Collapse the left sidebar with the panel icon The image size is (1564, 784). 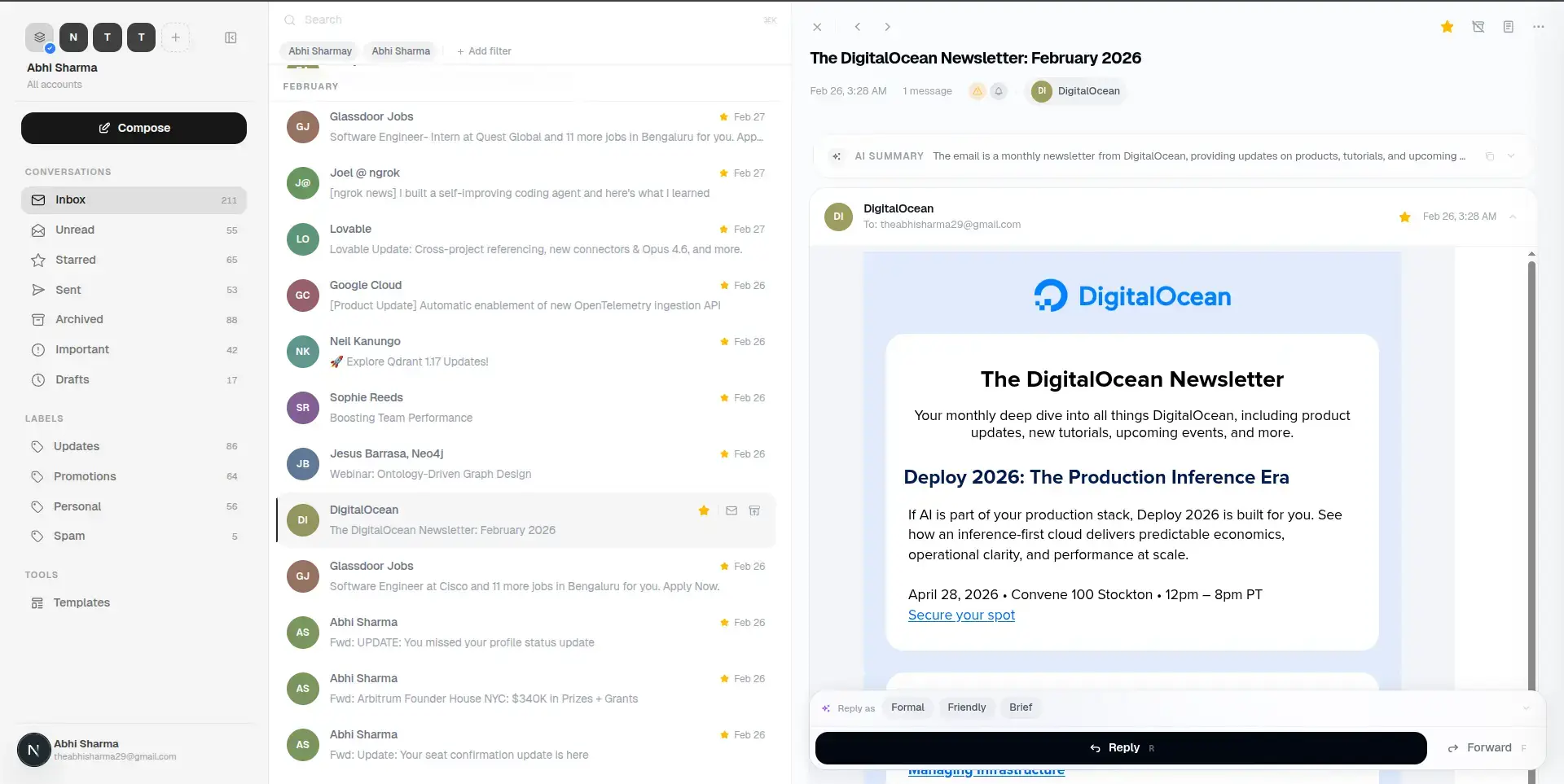click(231, 37)
